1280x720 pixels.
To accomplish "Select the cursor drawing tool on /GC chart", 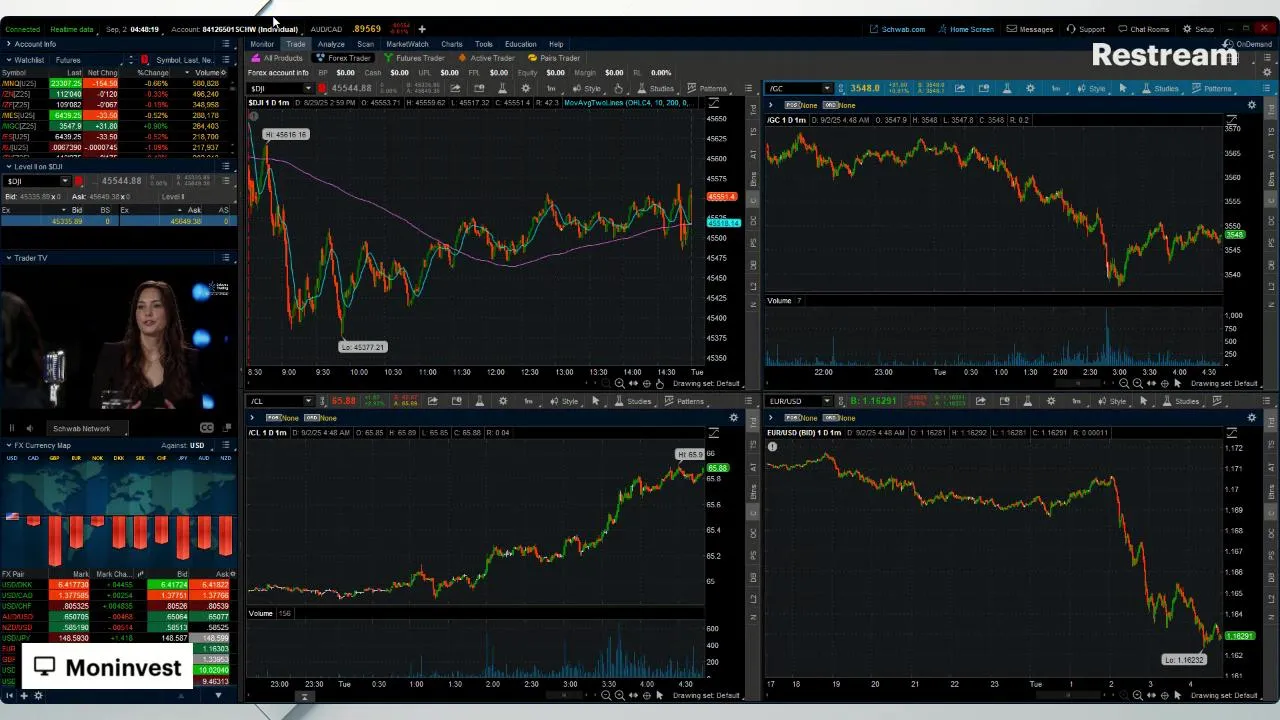I will point(1123,88).
